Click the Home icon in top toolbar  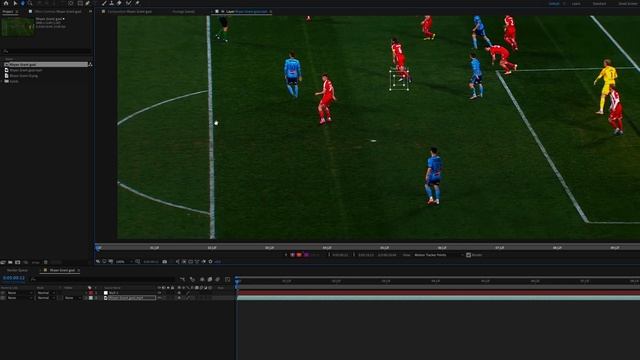pos(6,3)
